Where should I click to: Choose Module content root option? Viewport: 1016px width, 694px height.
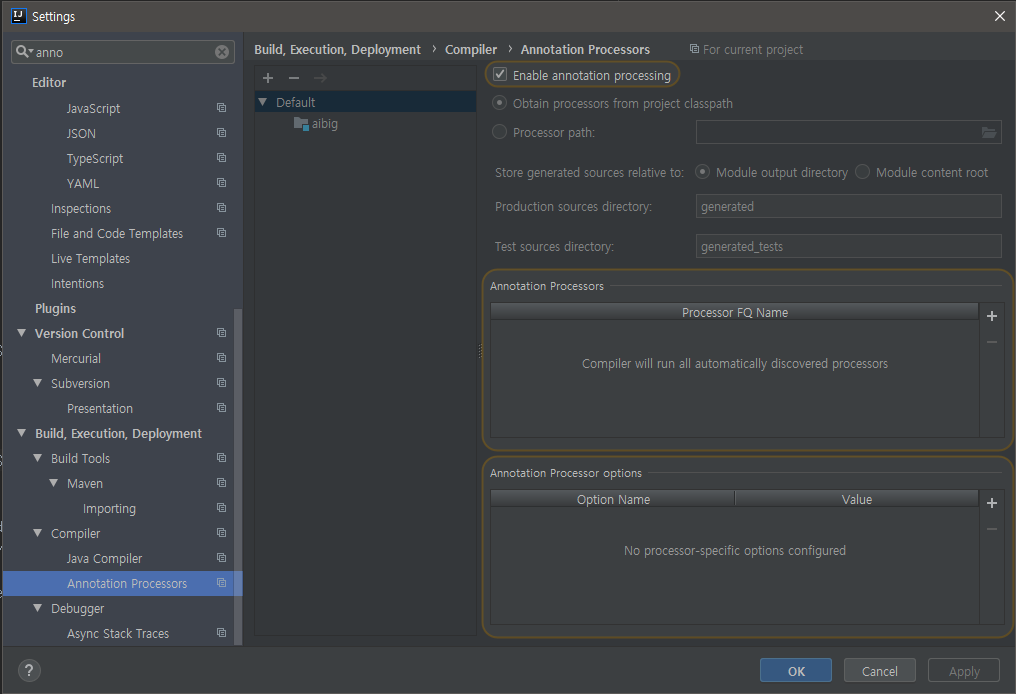coord(861,172)
